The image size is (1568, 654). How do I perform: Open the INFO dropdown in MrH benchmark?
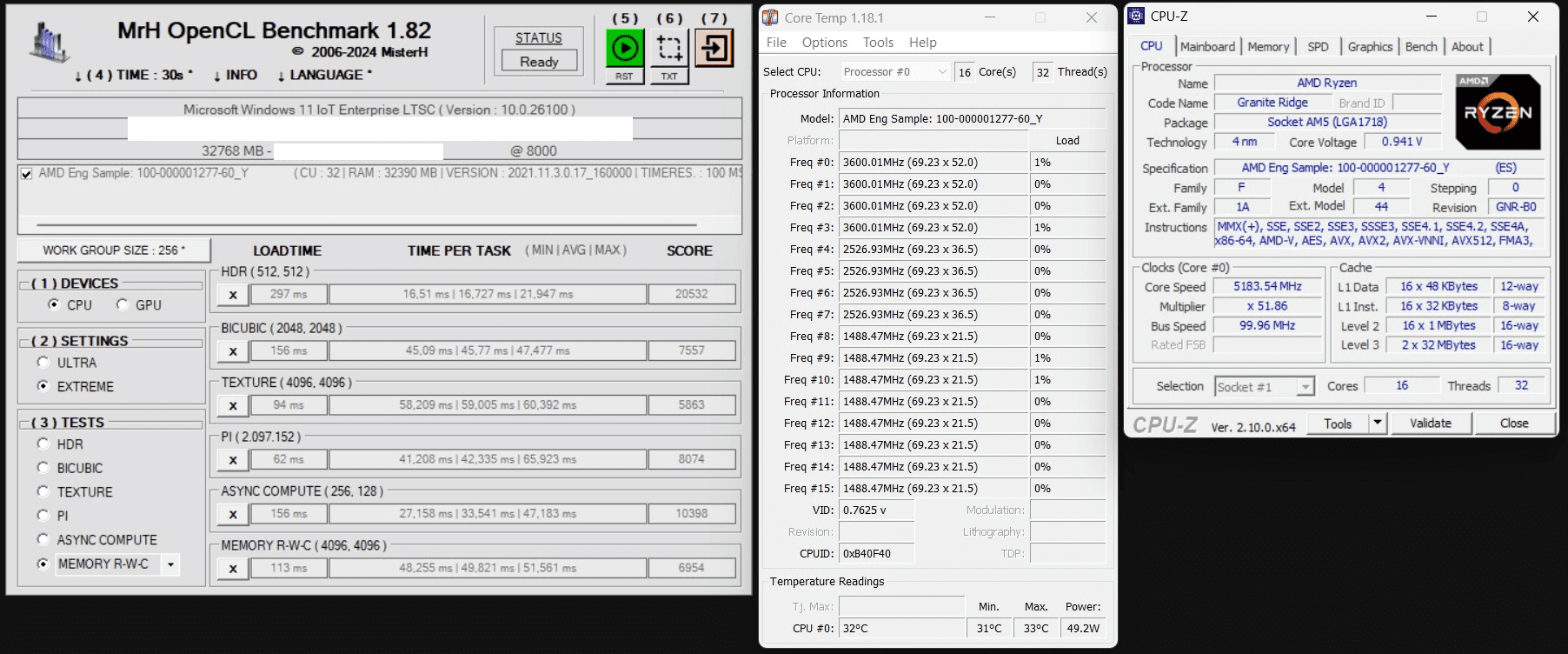(235, 76)
